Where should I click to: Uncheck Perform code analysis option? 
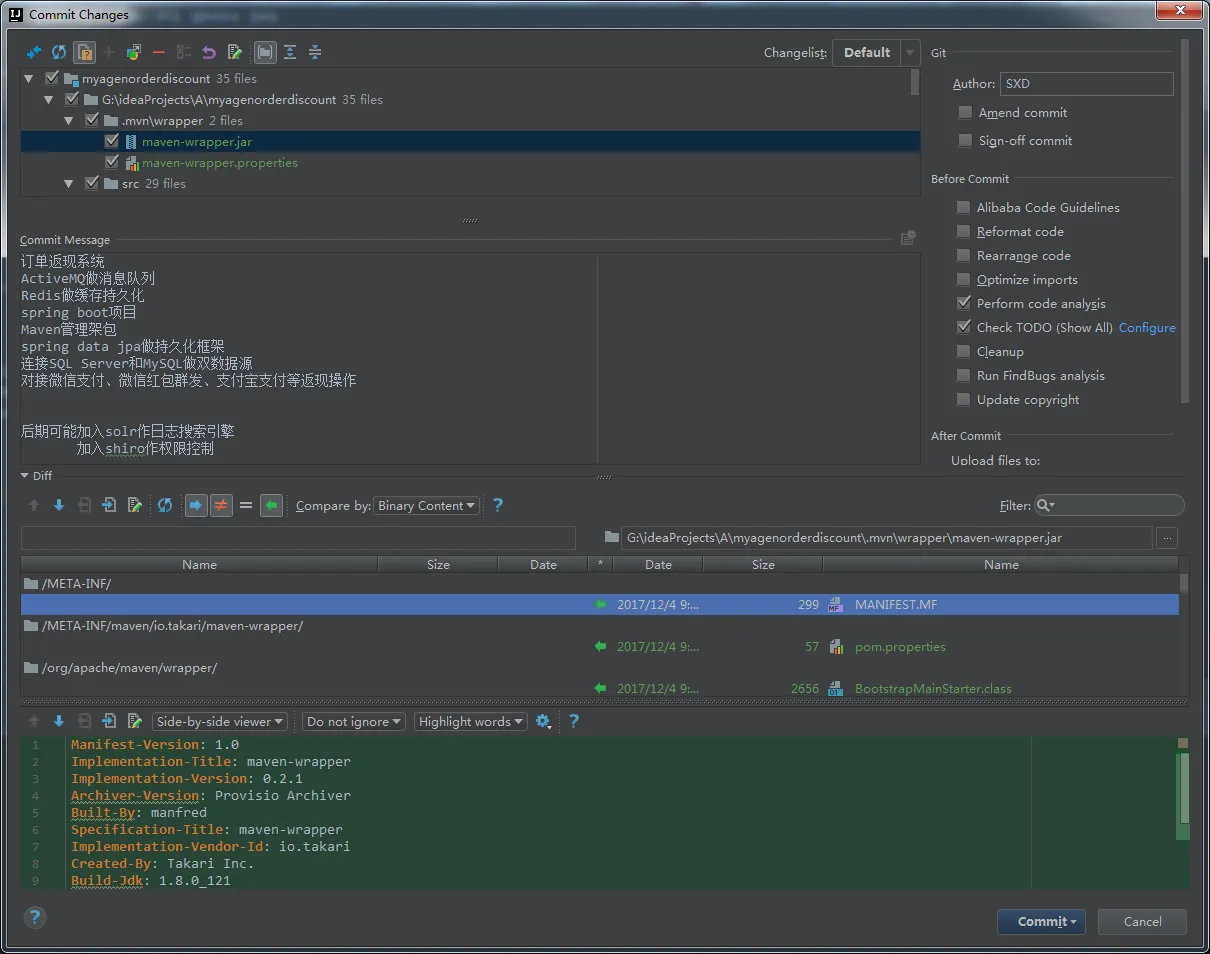click(x=963, y=304)
